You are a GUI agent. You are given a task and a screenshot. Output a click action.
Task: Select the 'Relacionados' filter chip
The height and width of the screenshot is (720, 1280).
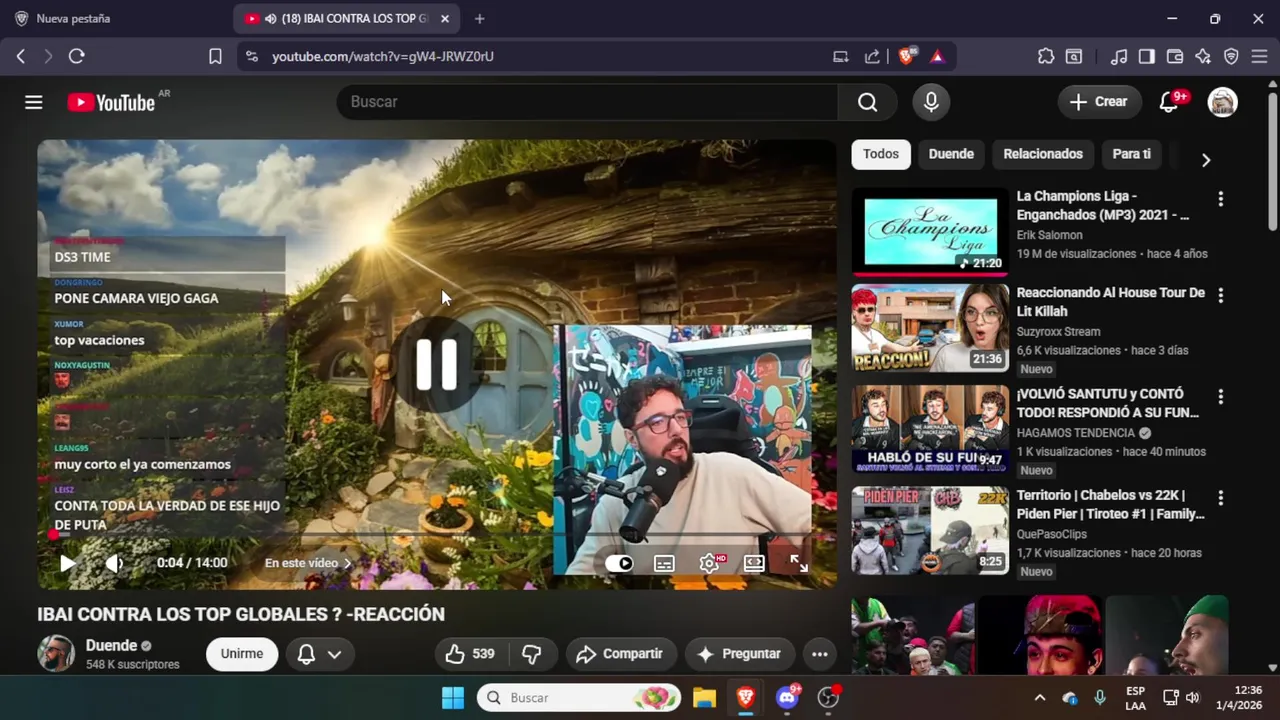1043,154
